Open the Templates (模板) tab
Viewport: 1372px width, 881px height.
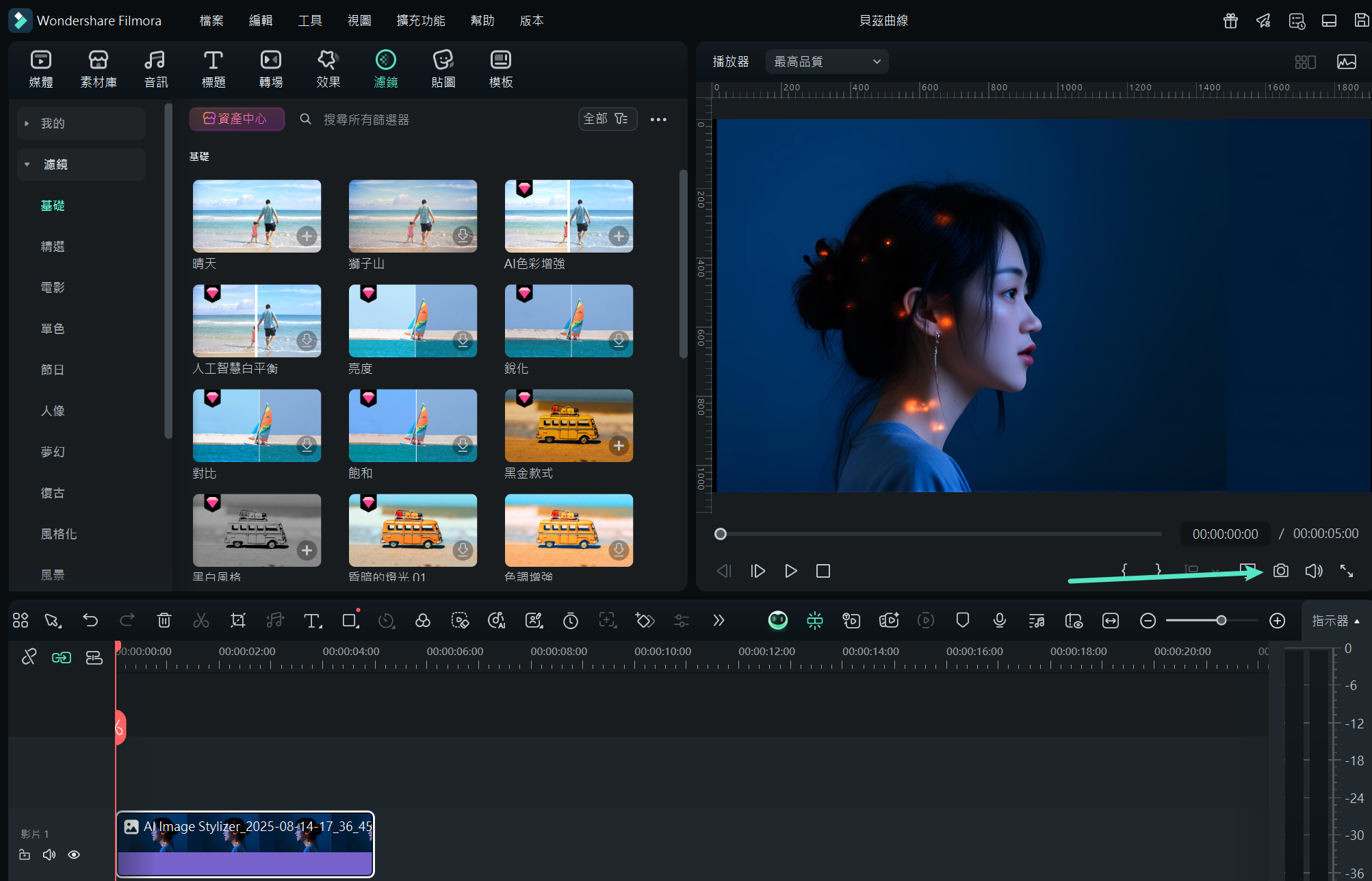point(501,69)
